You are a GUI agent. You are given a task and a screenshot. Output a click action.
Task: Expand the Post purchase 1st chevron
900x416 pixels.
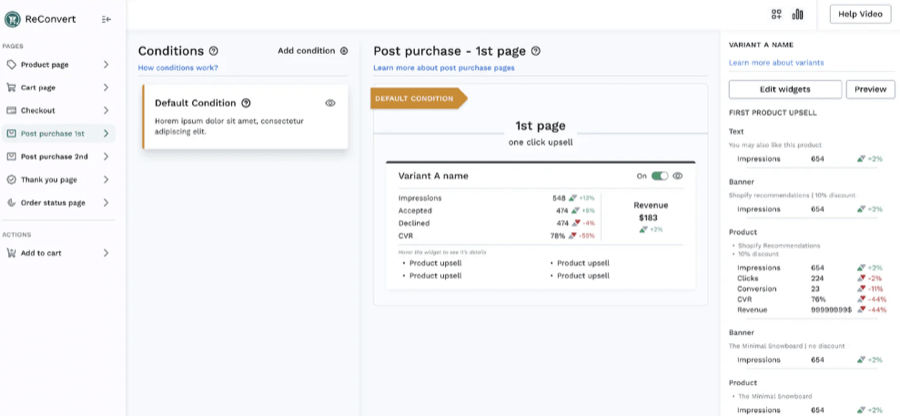106,134
